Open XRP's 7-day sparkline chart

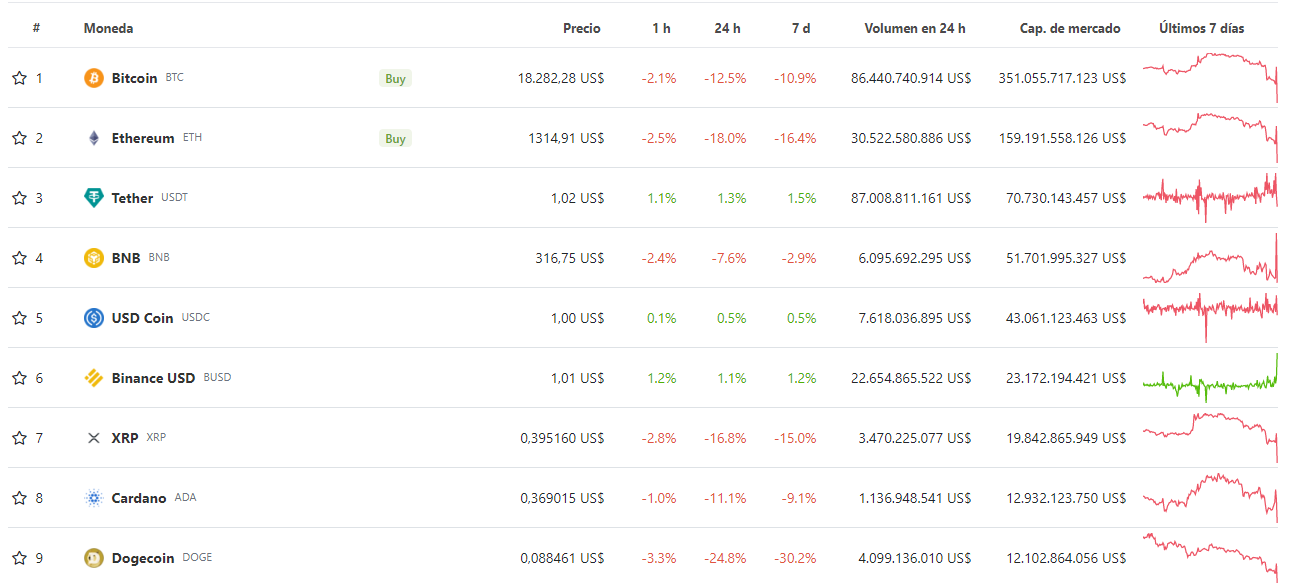point(1210,437)
